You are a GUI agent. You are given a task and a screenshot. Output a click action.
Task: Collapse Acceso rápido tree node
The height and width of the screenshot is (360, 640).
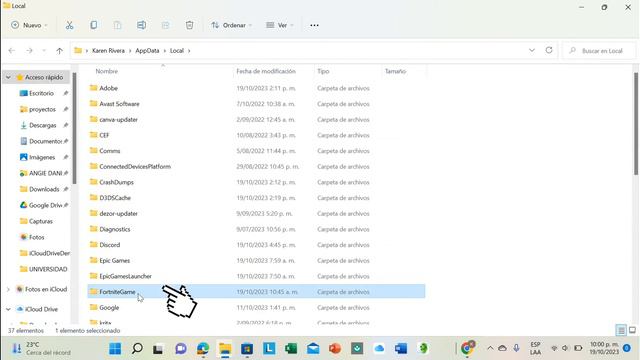(8, 77)
